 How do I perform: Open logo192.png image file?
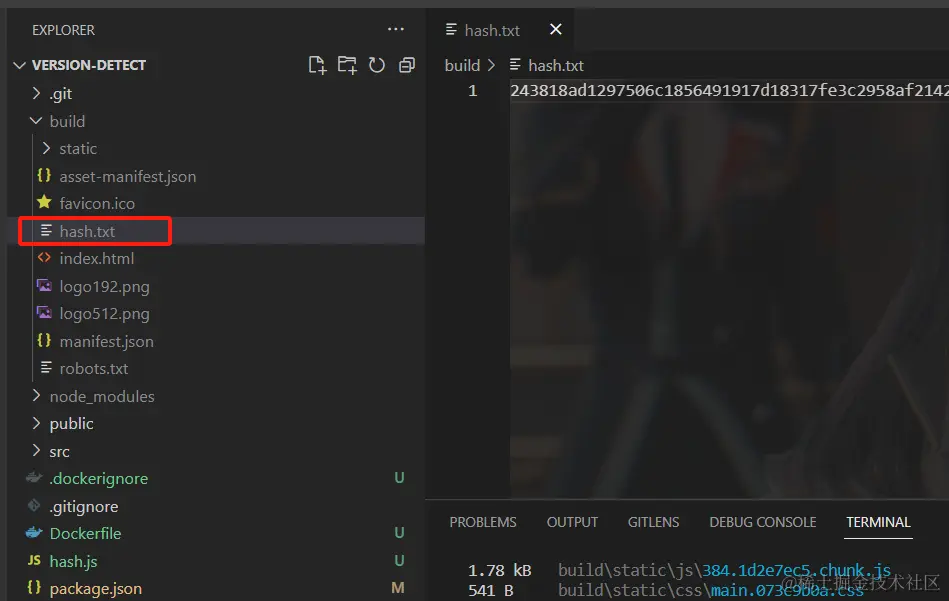(104, 286)
